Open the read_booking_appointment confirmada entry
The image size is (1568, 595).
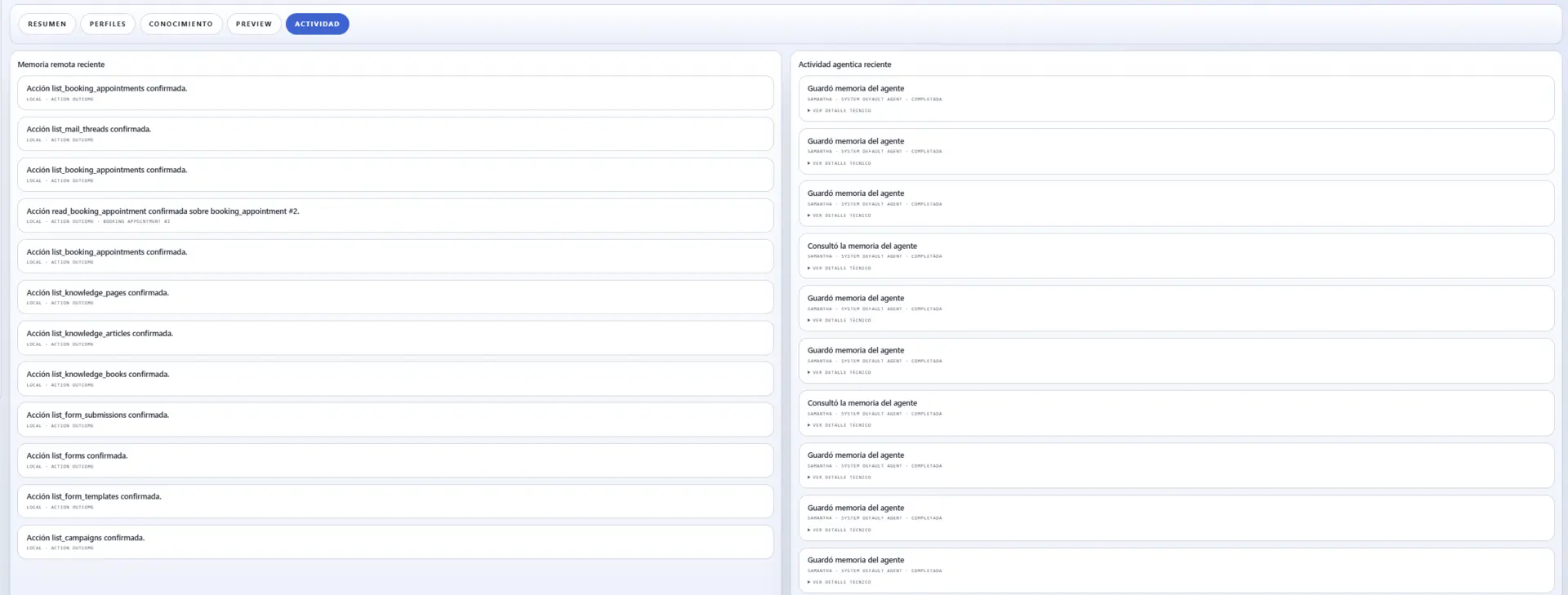(x=395, y=215)
